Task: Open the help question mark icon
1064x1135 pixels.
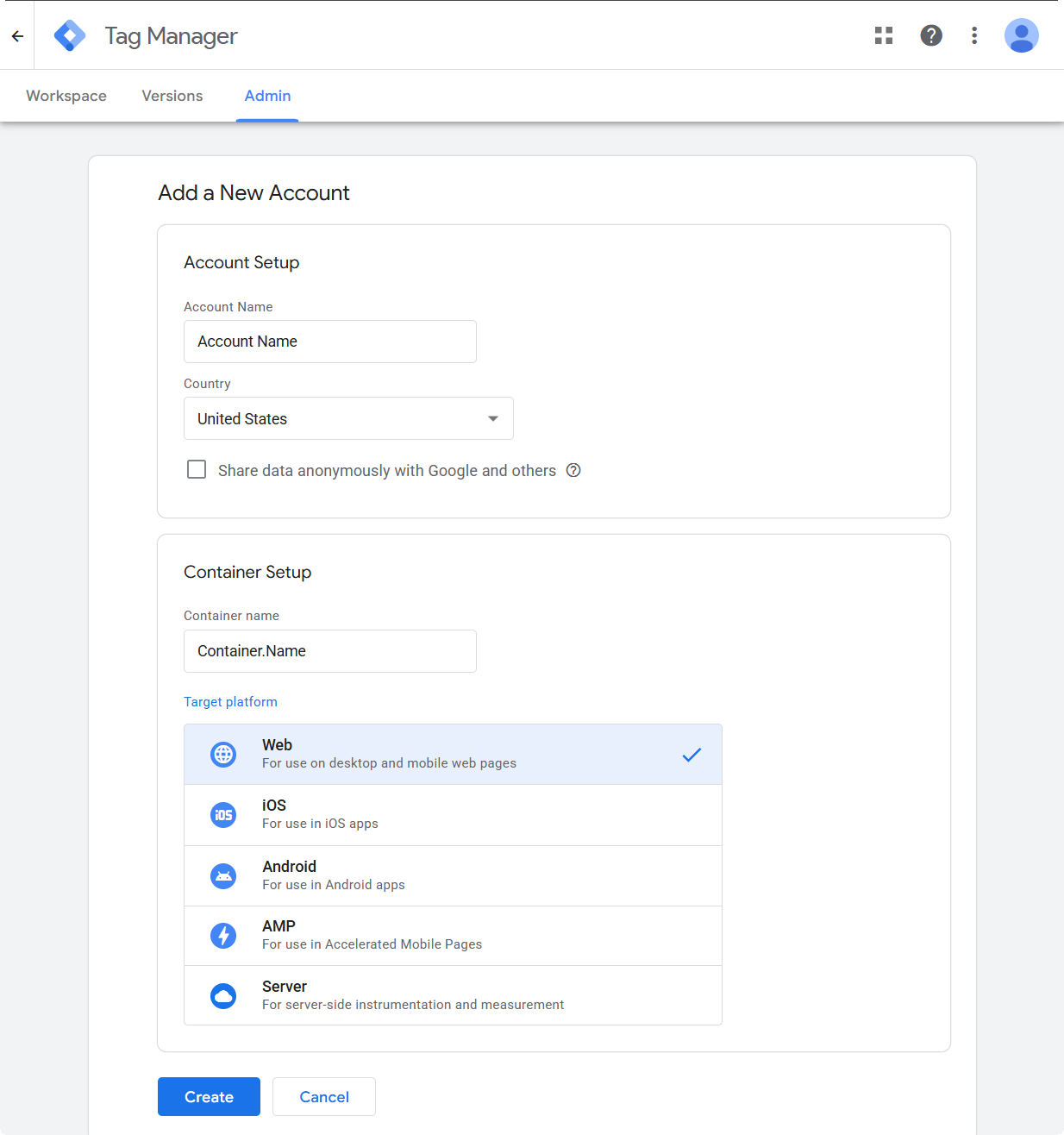Action: 931,35
